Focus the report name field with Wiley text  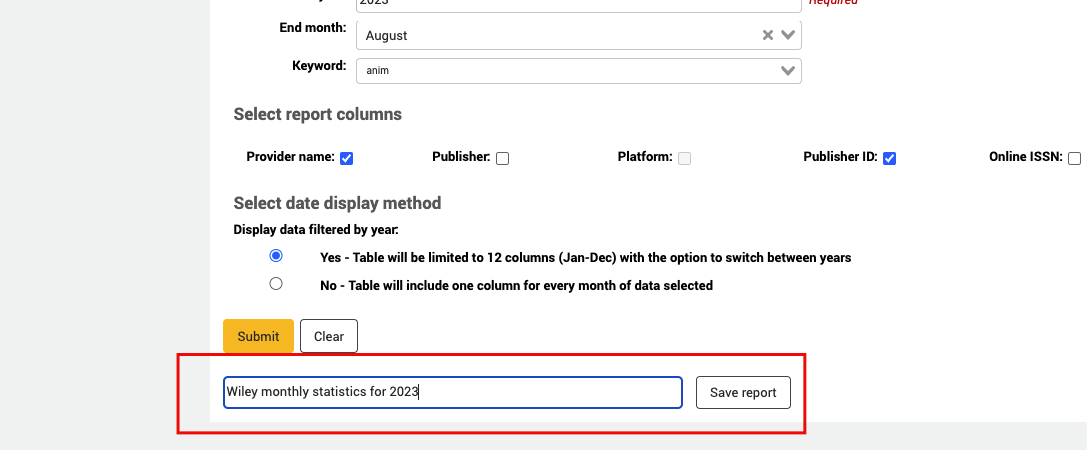[x=452, y=393]
